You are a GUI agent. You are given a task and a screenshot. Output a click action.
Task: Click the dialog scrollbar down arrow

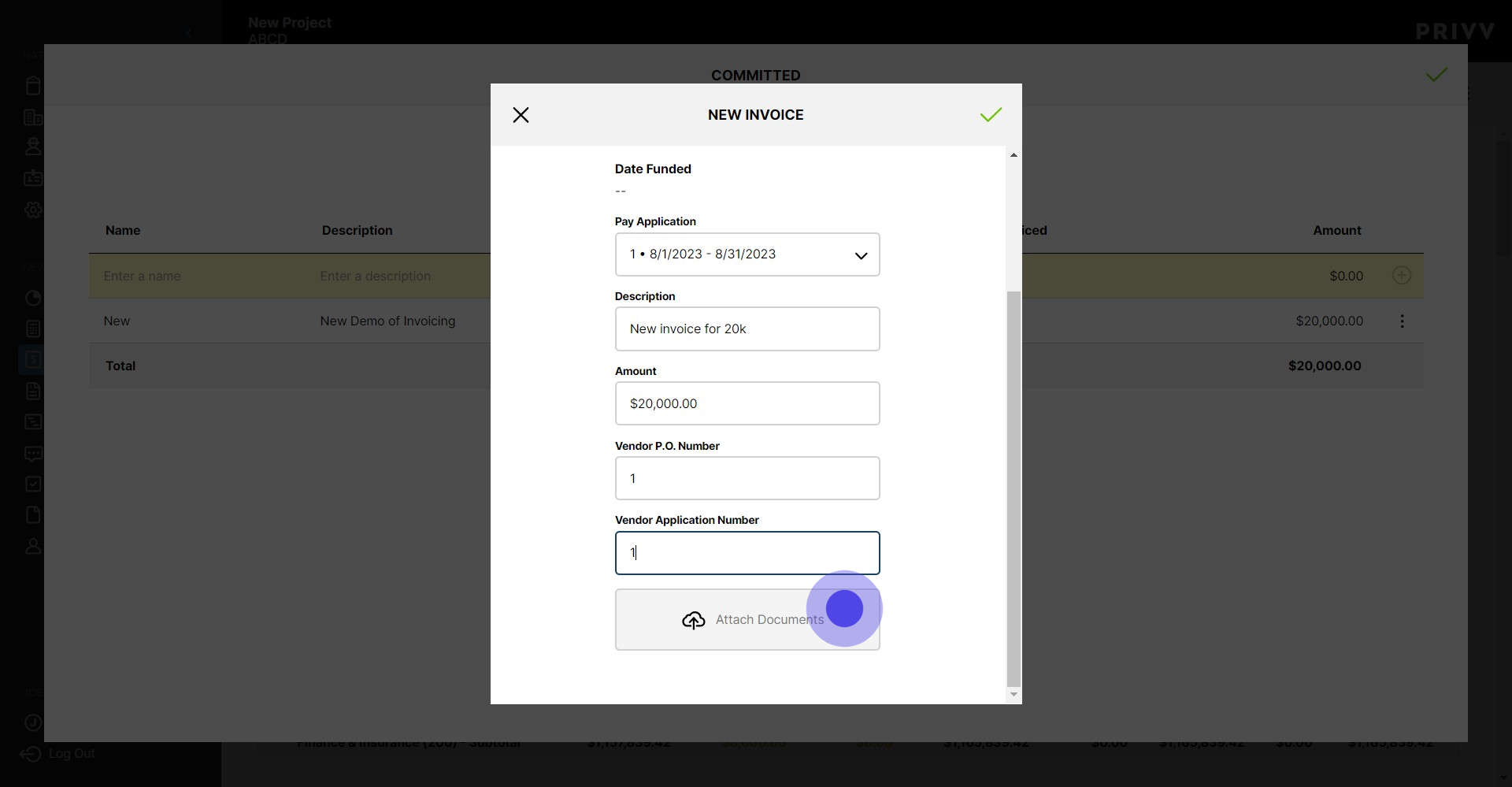(x=1014, y=695)
